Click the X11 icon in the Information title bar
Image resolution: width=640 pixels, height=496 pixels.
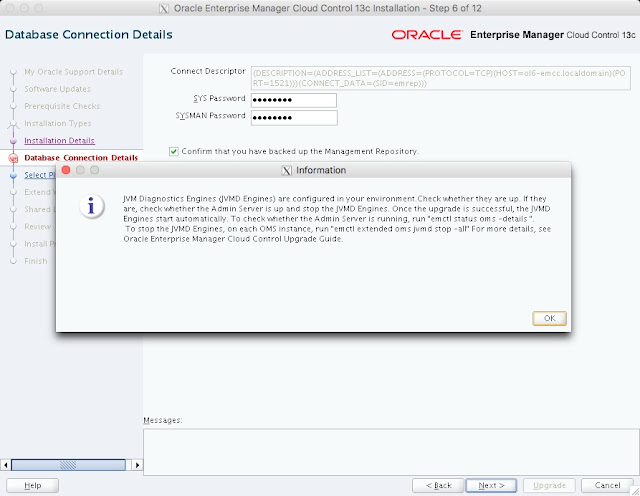coord(287,170)
